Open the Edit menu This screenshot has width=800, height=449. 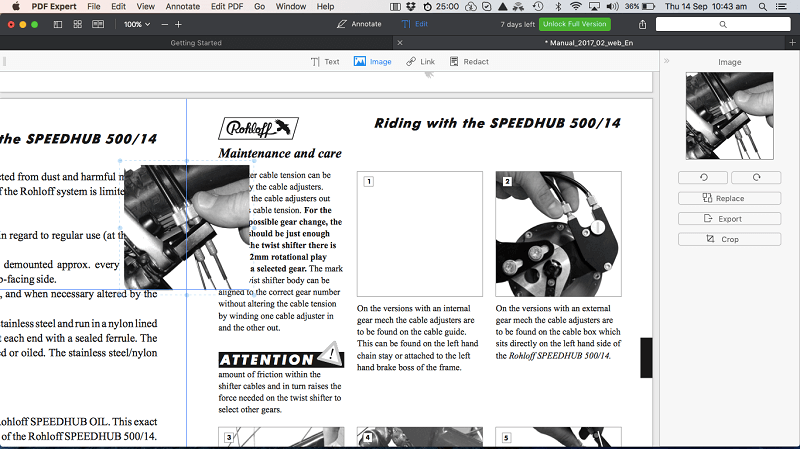[x=118, y=7]
